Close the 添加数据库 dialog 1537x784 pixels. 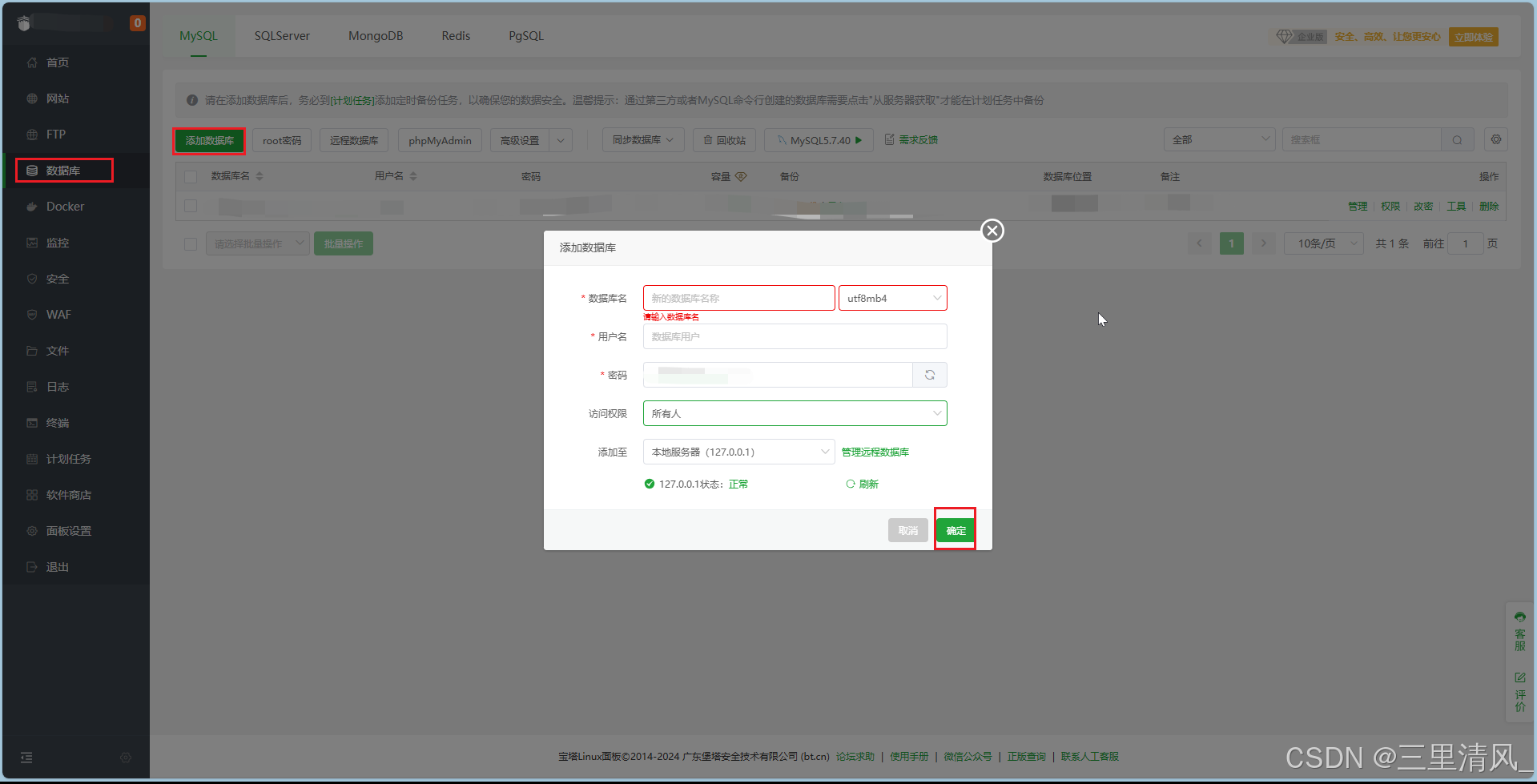pyautogui.click(x=992, y=231)
